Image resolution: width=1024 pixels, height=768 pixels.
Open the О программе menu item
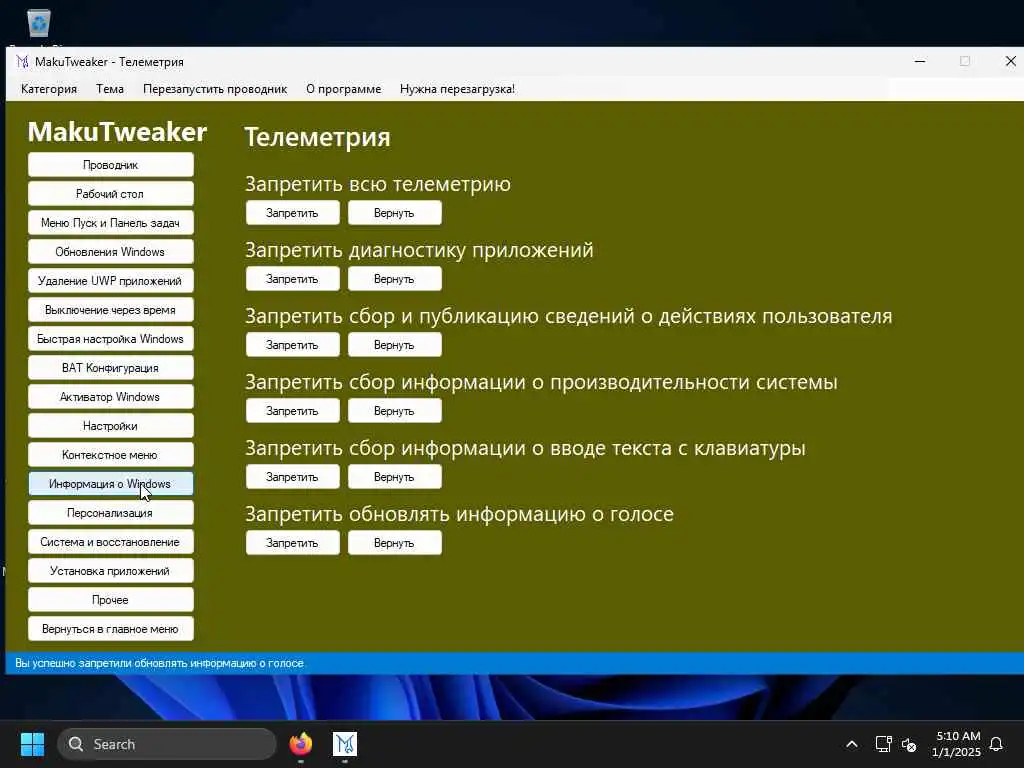coord(344,89)
